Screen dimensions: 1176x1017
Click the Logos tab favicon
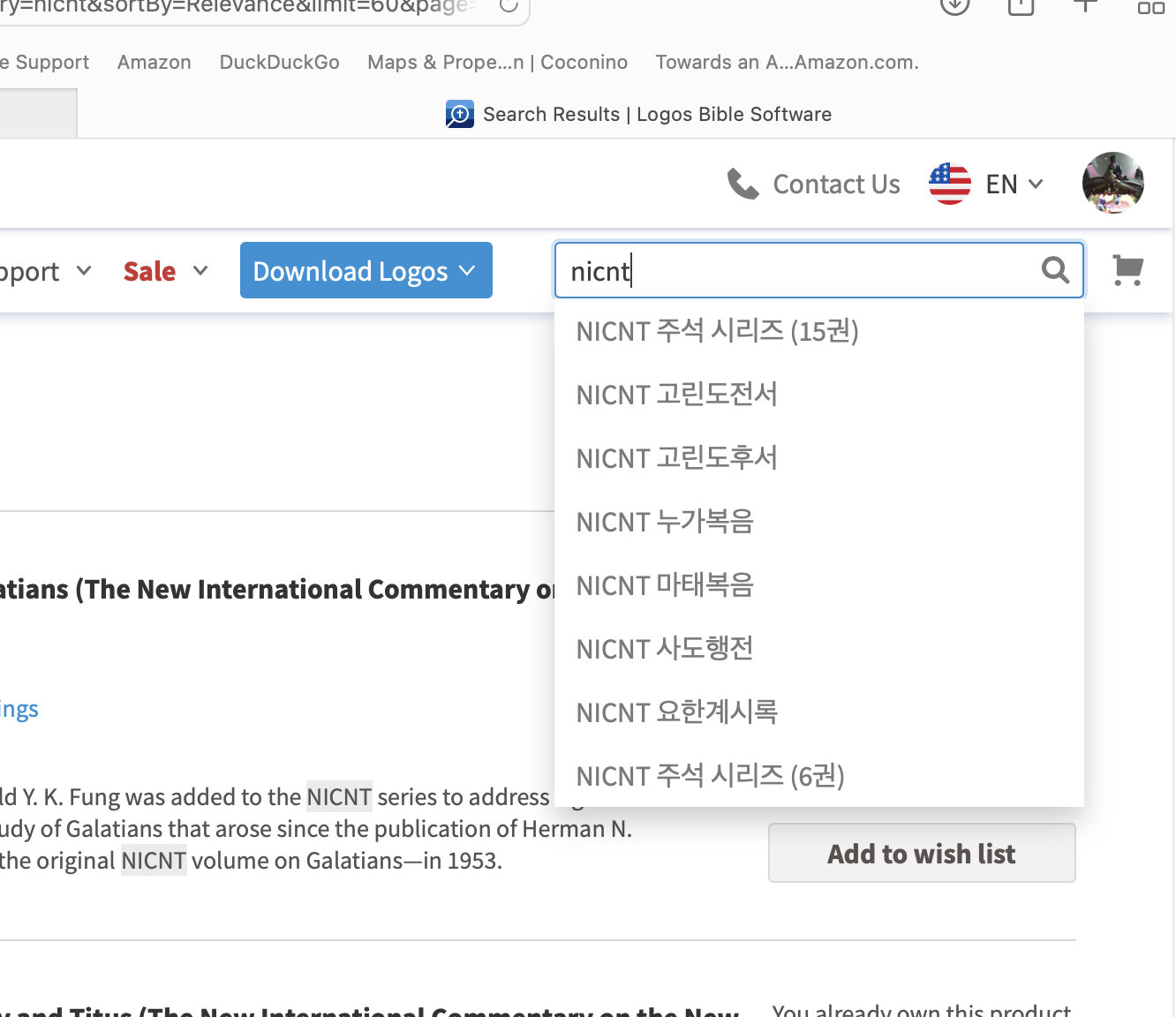460,115
